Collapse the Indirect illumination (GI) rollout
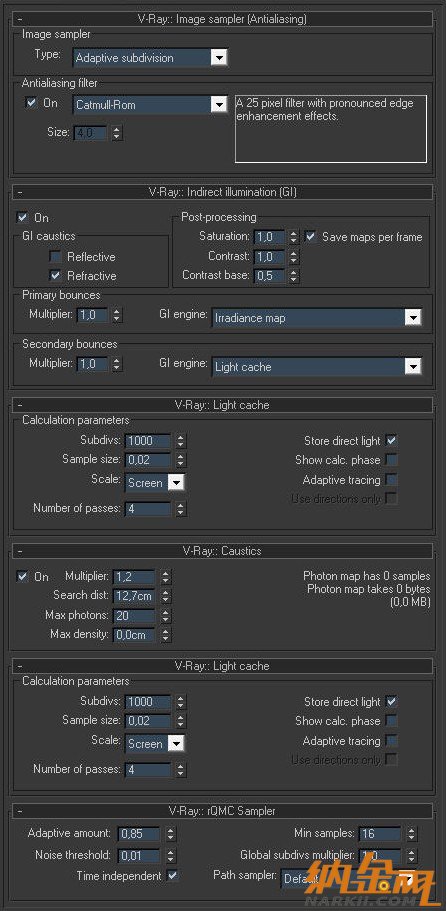Screen dimensions: 446x911 (223, 192)
